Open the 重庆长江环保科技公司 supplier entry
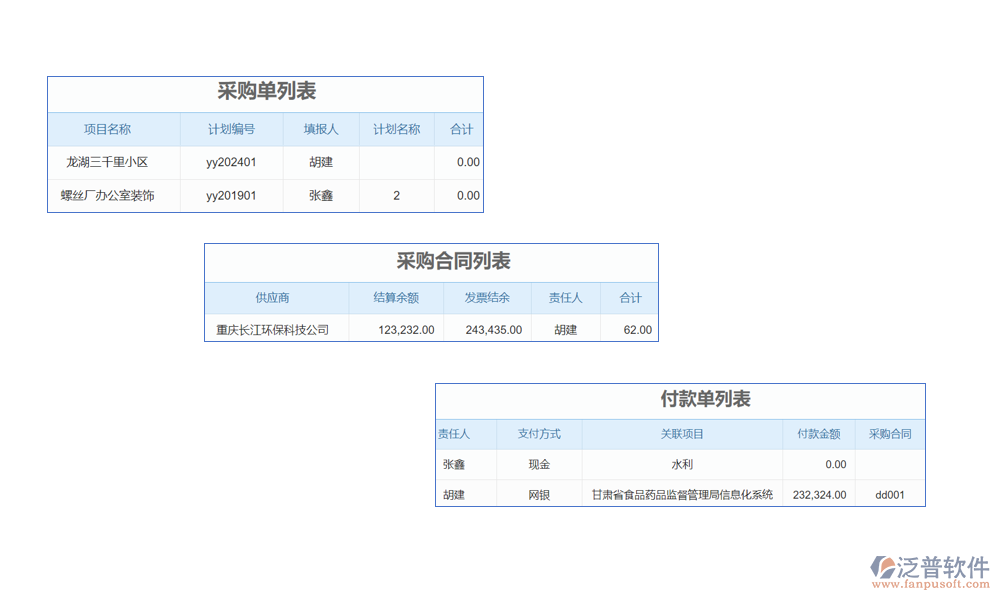Viewport: 1000px width, 600px height. [272, 330]
